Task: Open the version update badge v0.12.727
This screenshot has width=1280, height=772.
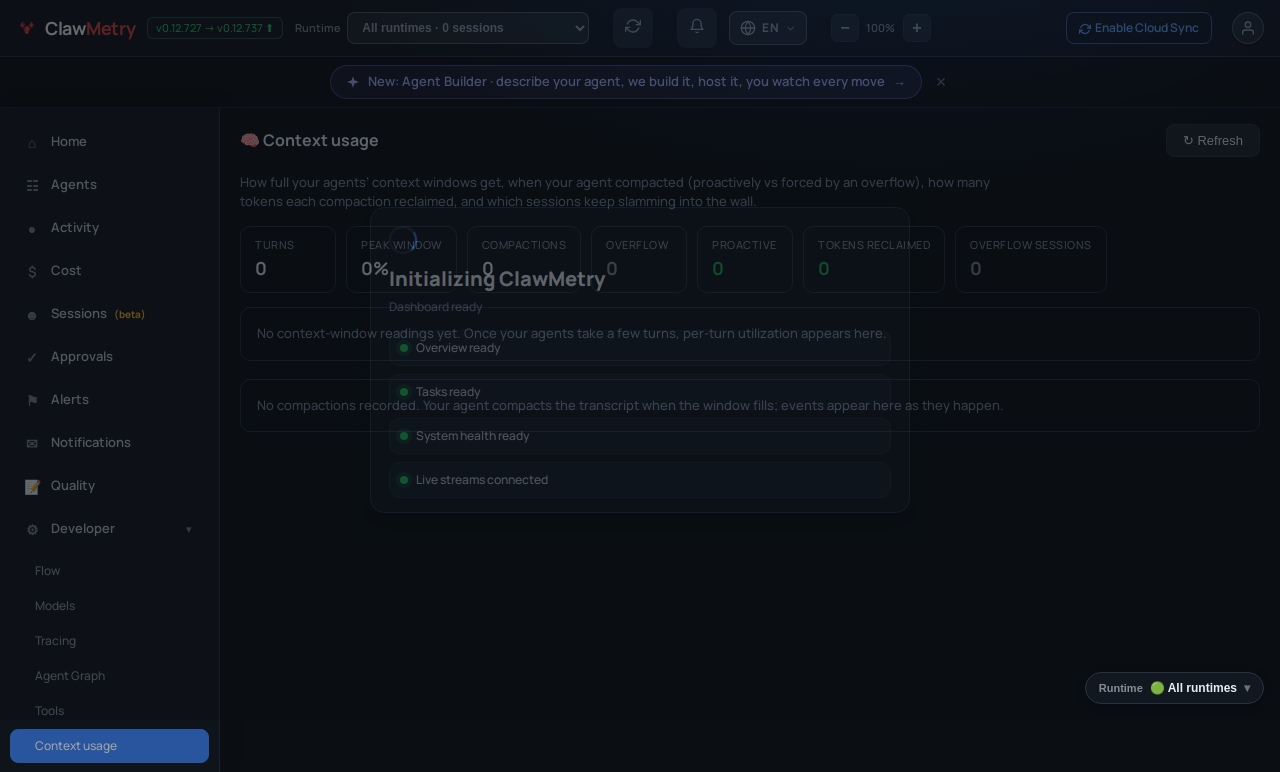Action: tap(215, 28)
